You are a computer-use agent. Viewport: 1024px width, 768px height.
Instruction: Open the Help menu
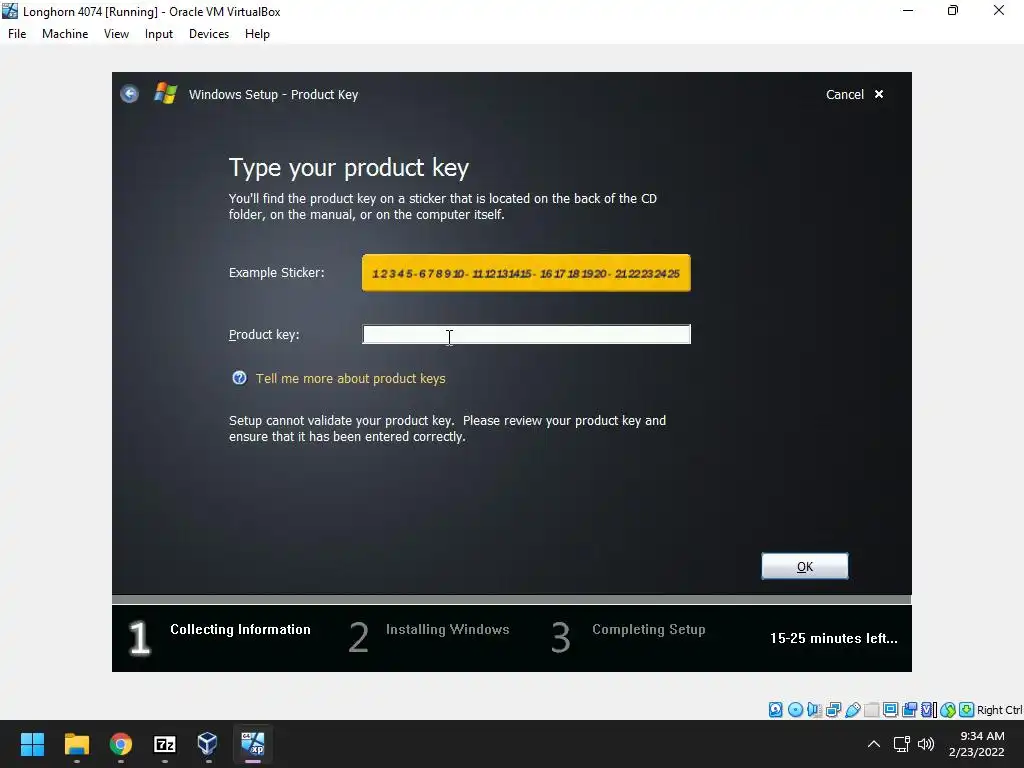(257, 34)
